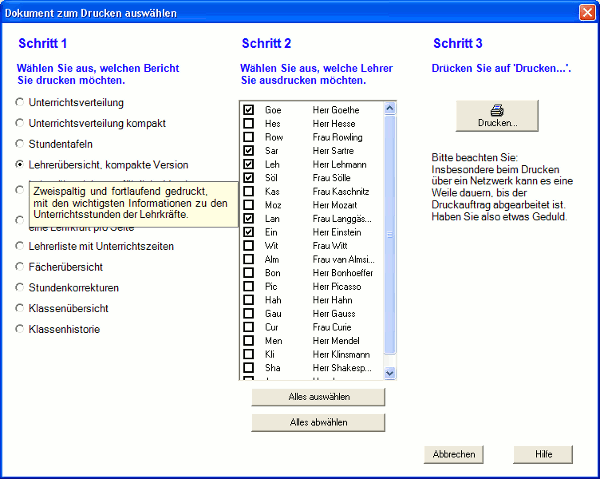Viewport: 600px width, 479px height.
Task: Click the Abbrechen button
Action: (x=453, y=454)
